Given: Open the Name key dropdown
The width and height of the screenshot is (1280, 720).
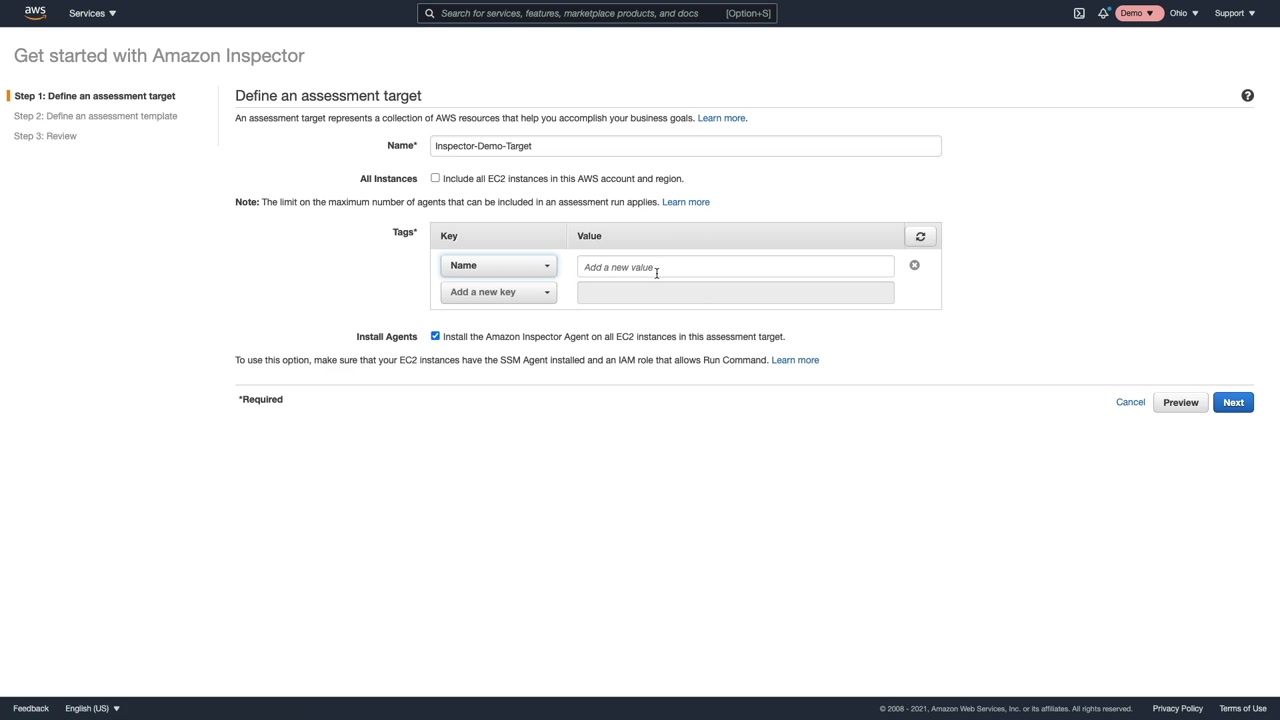Looking at the screenshot, I should (498, 266).
